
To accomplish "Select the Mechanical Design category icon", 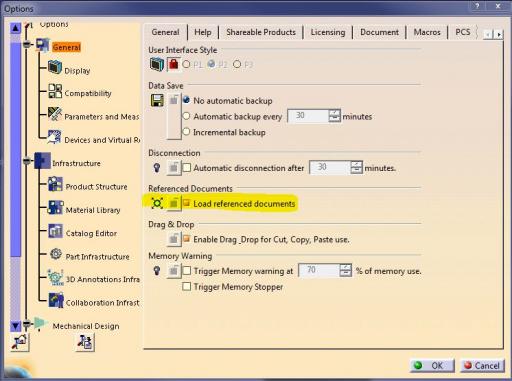I will (41, 323).
